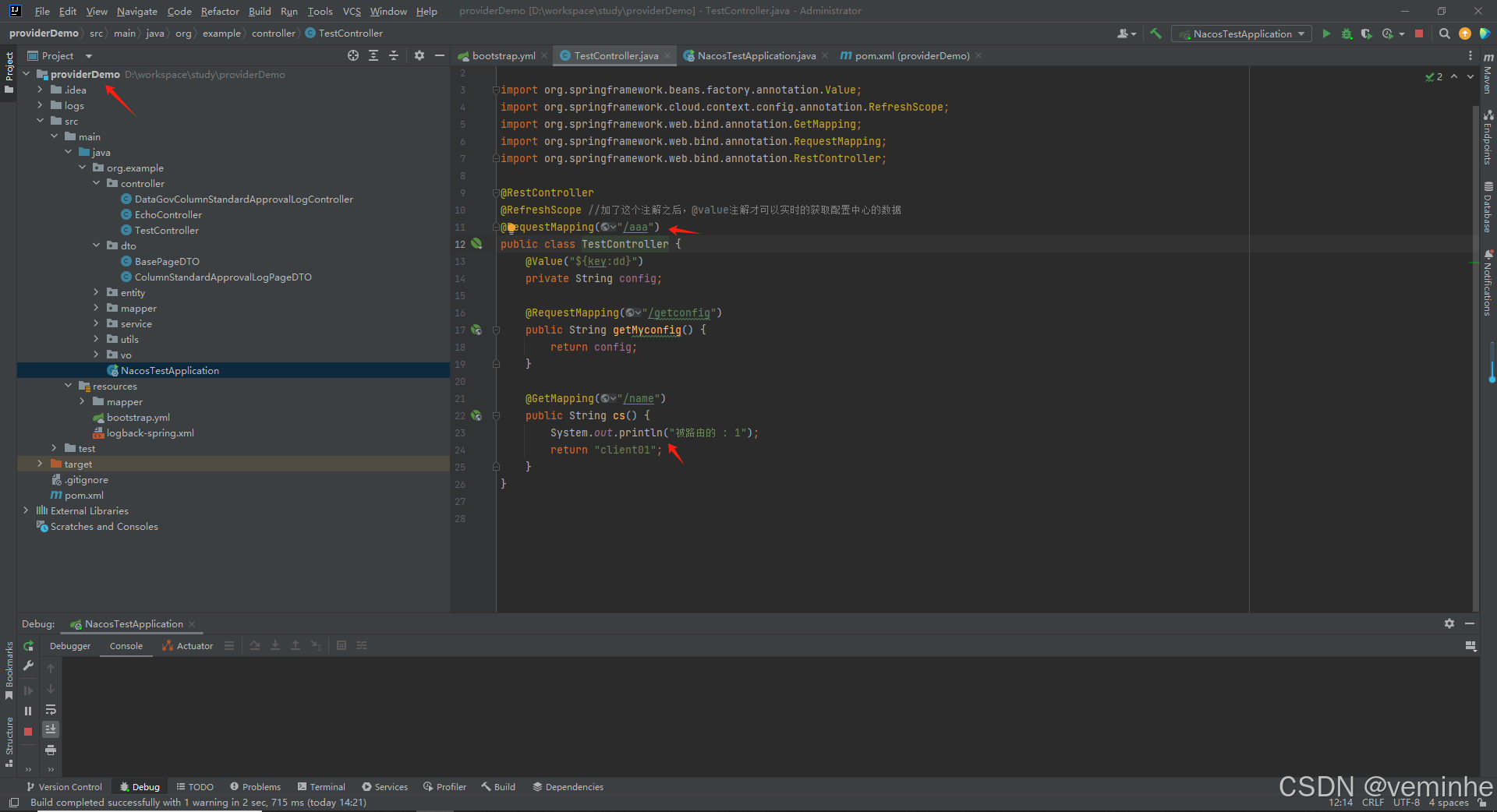Open bootstrap.yml in the project tree
The image size is (1497, 812).
tap(138, 417)
